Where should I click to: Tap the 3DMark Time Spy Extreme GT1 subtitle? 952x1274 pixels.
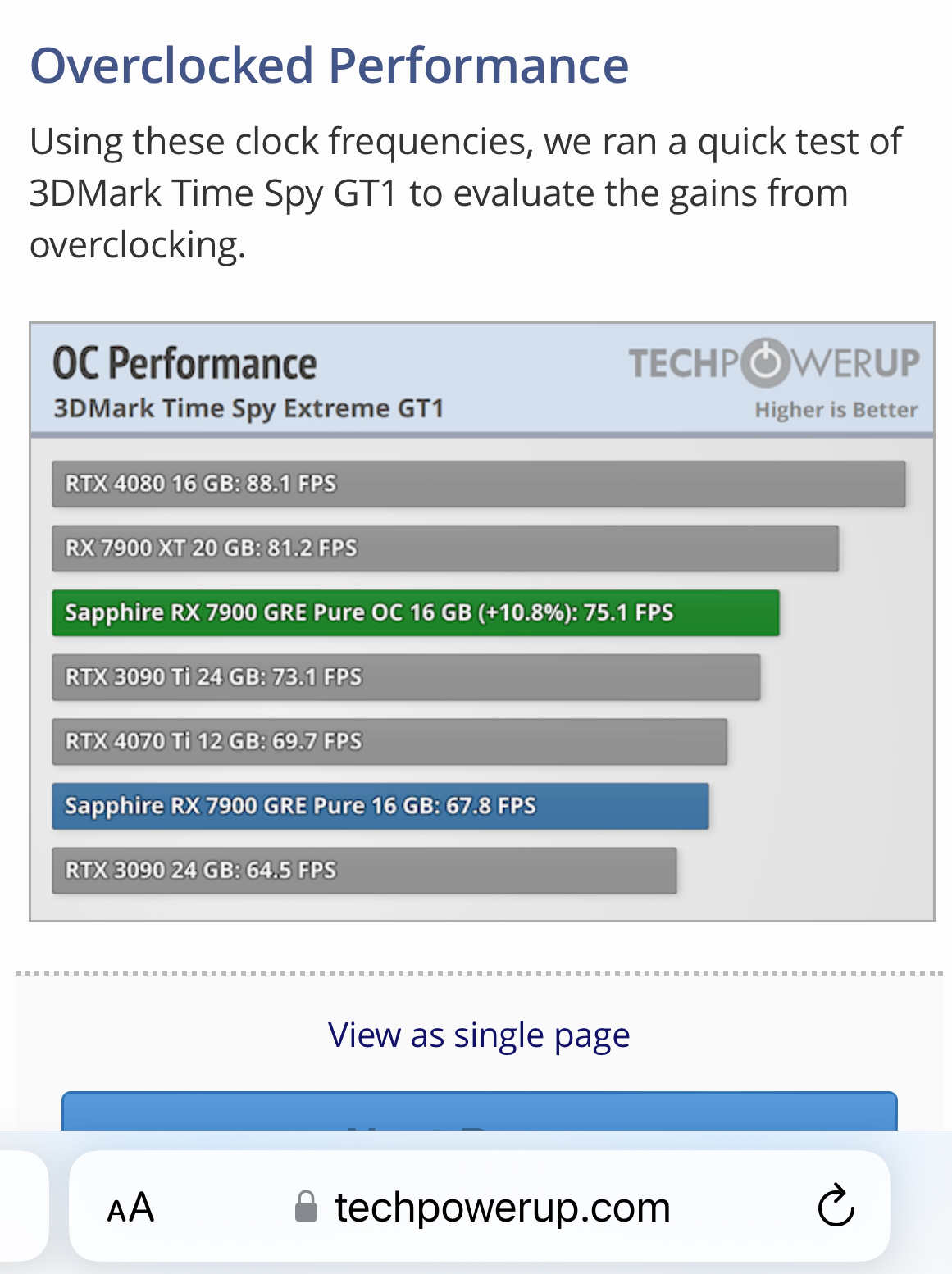248,408
